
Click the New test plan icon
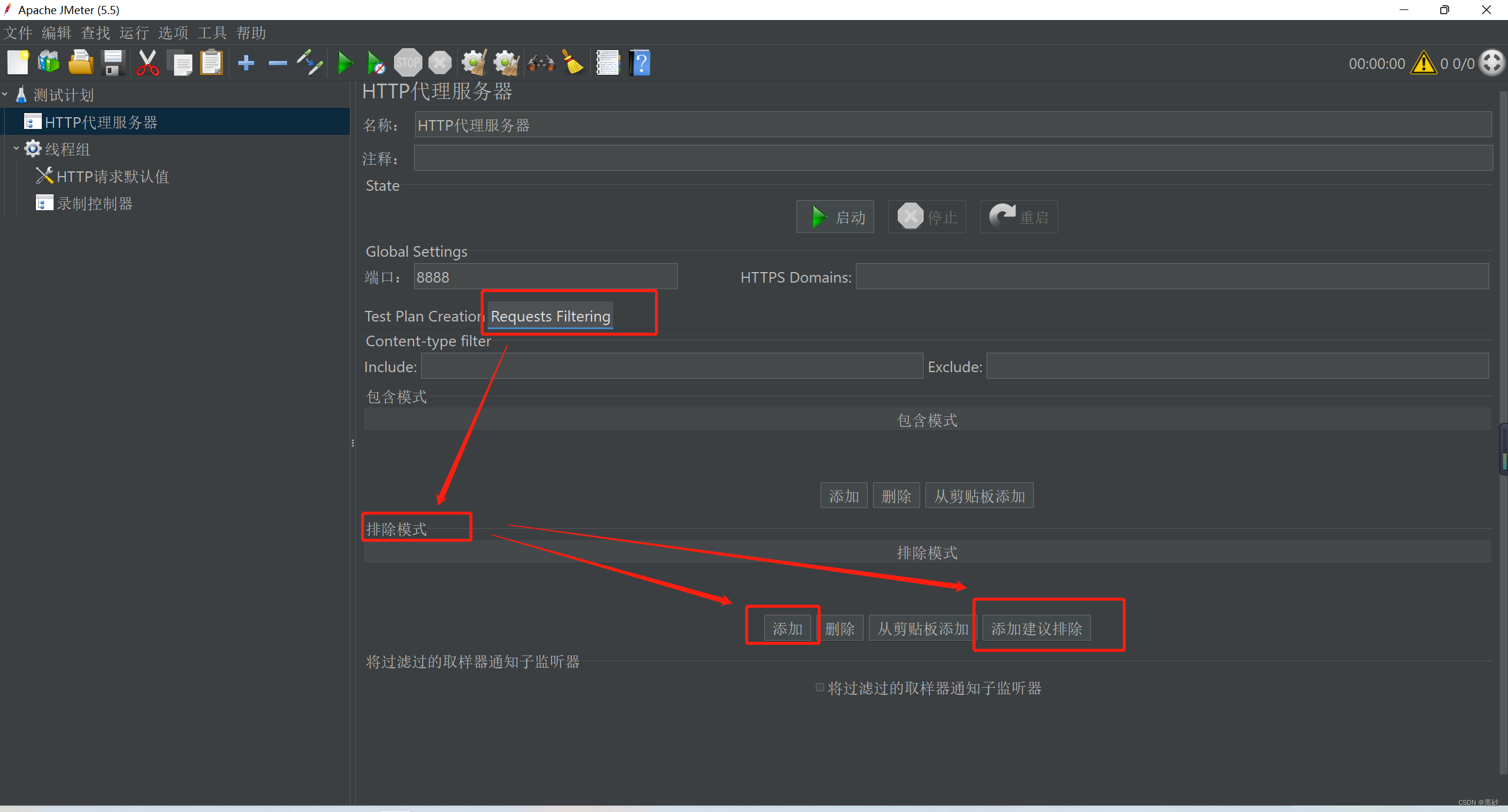tap(18, 62)
